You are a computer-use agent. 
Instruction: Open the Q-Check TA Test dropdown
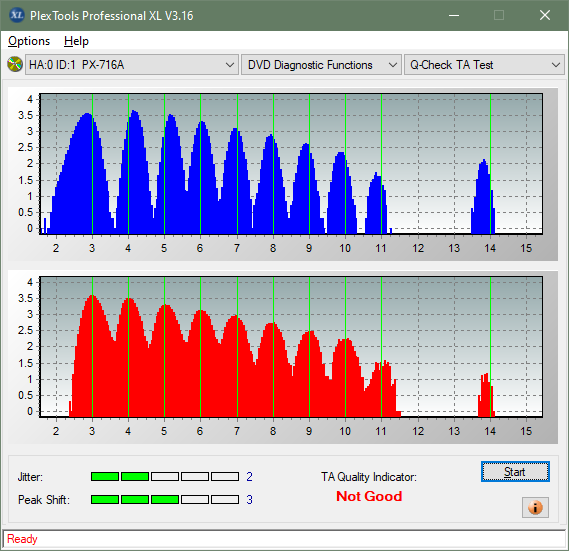(x=484, y=65)
